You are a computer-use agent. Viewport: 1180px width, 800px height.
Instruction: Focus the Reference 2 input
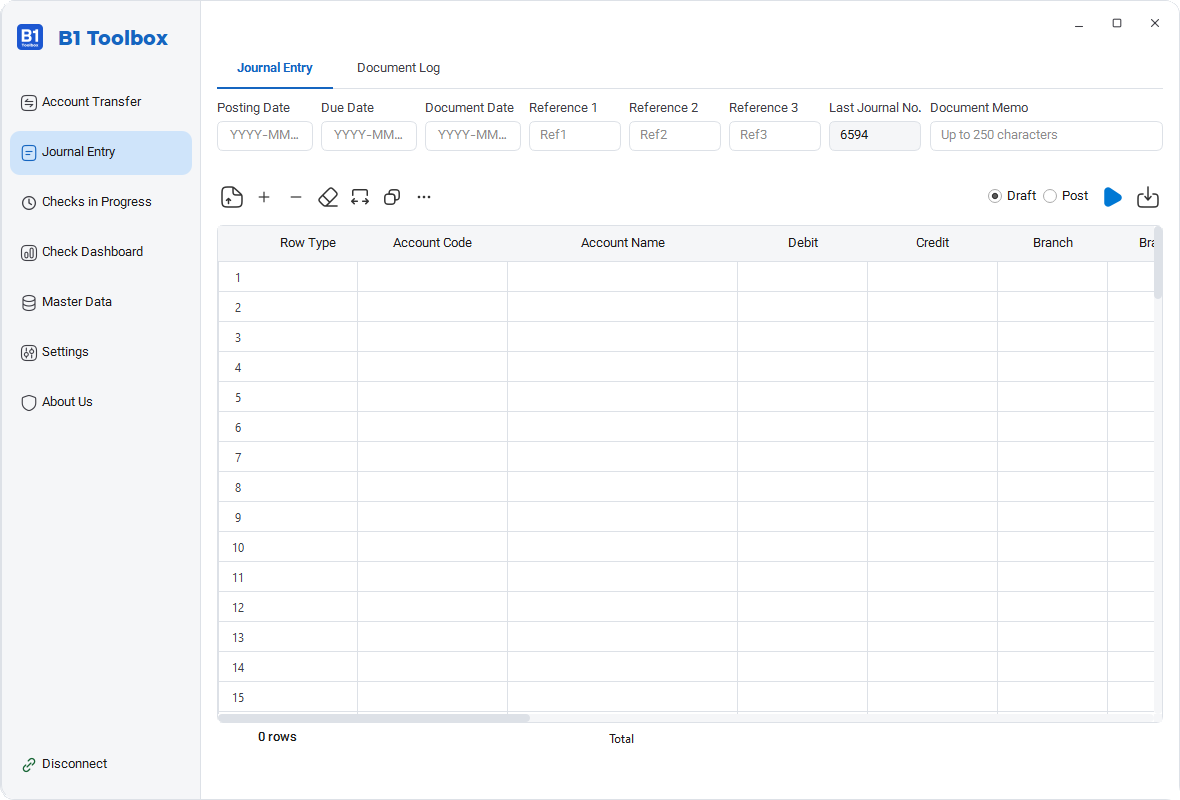click(674, 135)
